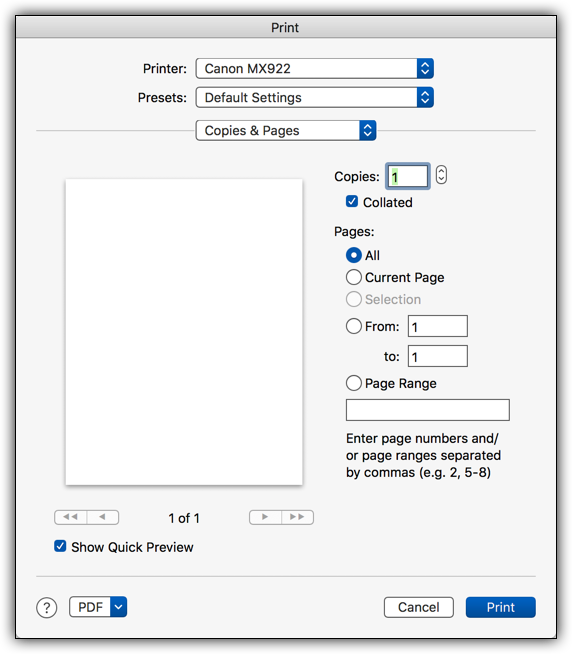572x654 pixels.
Task: Click the '1 of 1' page counter
Action: (x=184, y=518)
